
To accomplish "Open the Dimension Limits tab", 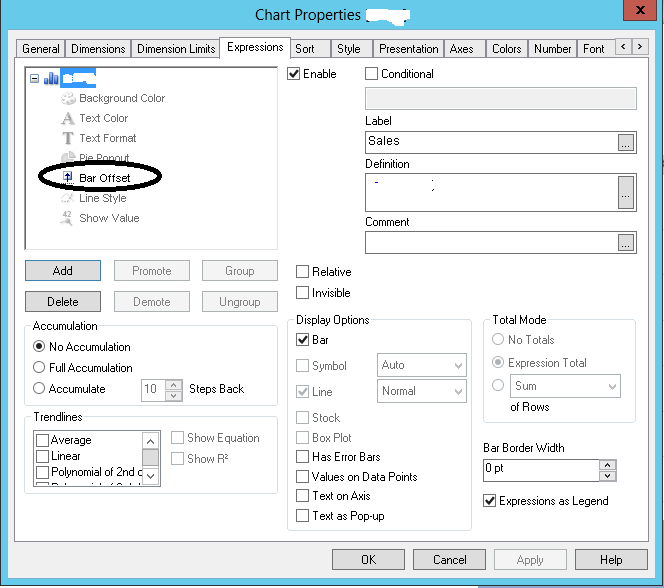I will 176,49.
